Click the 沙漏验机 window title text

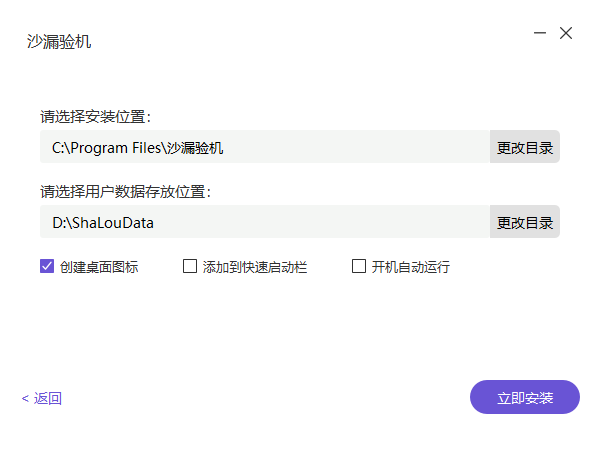59,42
